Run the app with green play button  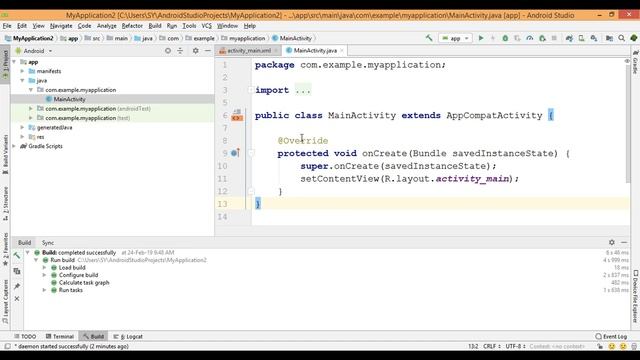[481, 38]
